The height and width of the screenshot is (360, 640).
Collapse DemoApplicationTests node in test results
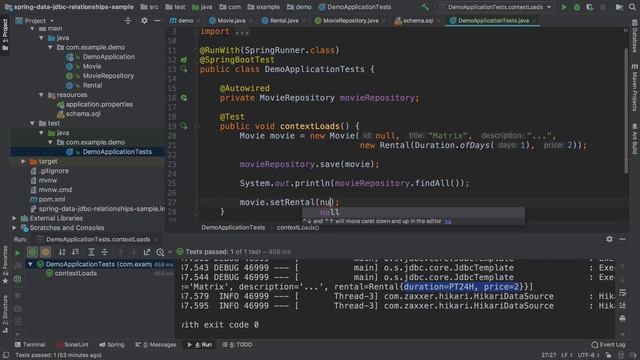[30, 264]
